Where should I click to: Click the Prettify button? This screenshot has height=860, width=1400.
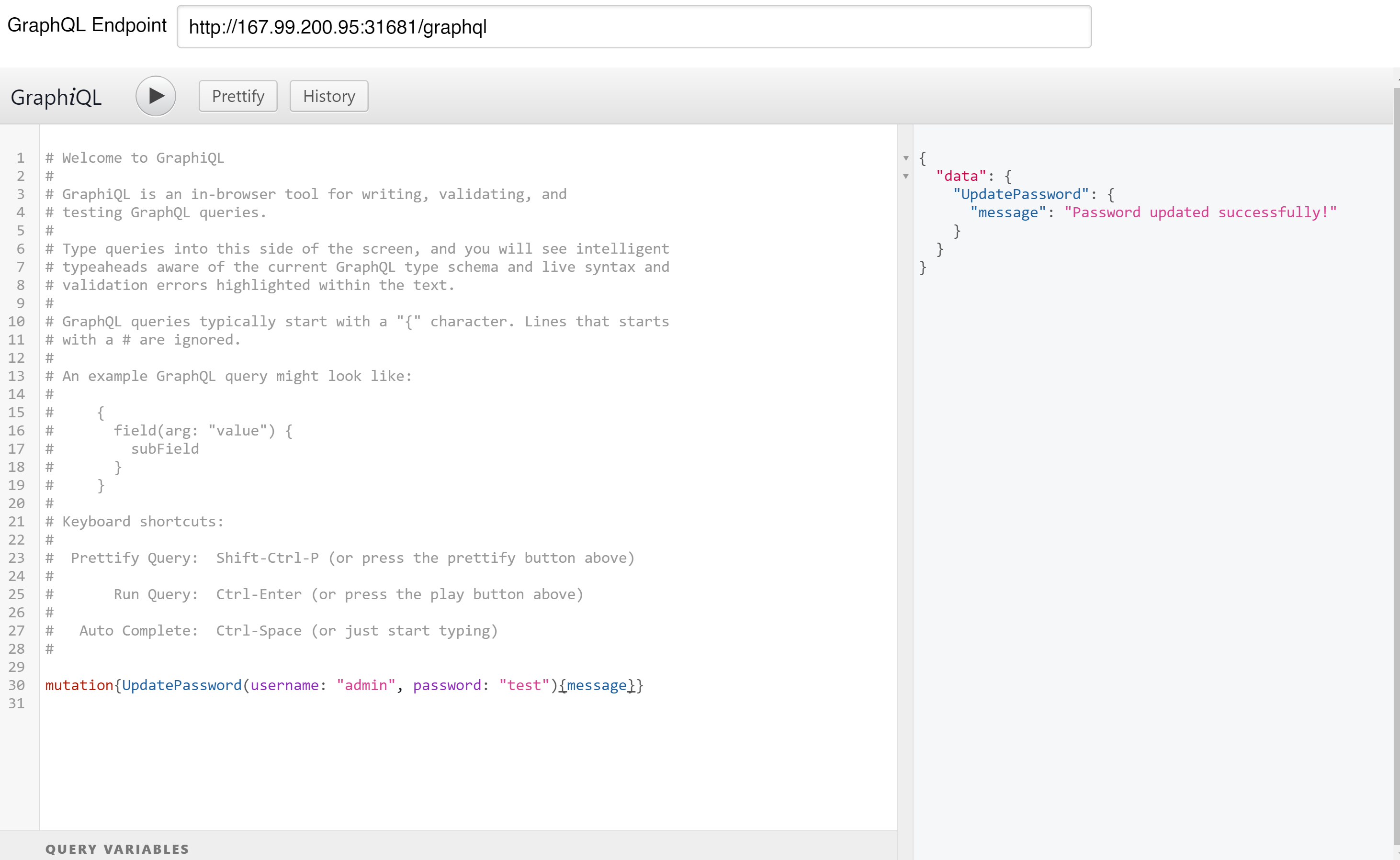click(x=238, y=96)
